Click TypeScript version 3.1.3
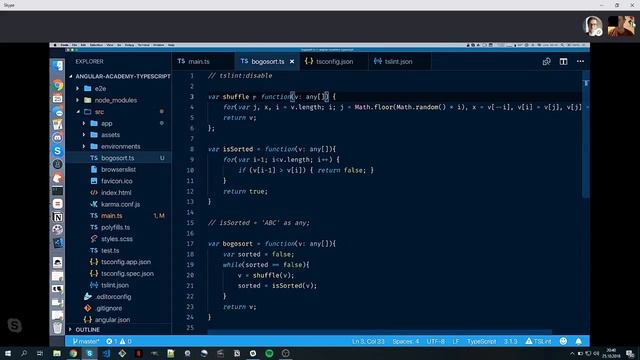 point(510,341)
